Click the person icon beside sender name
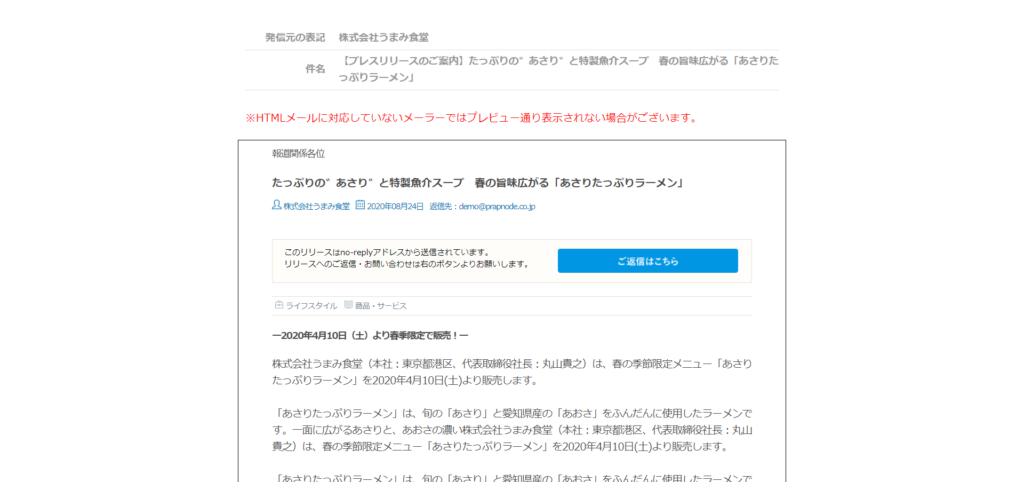This screenshot has width=1024, height=482. coord(277,206)
